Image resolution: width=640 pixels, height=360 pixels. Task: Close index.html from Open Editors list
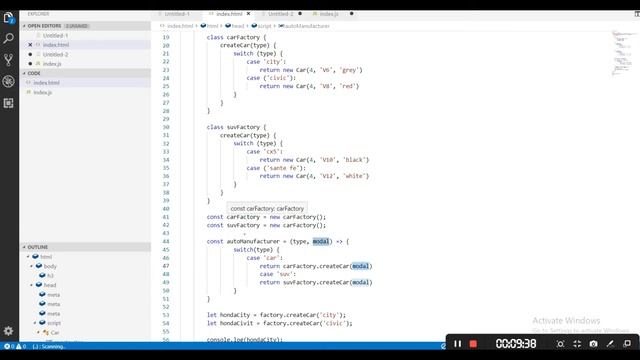(30, 45)
